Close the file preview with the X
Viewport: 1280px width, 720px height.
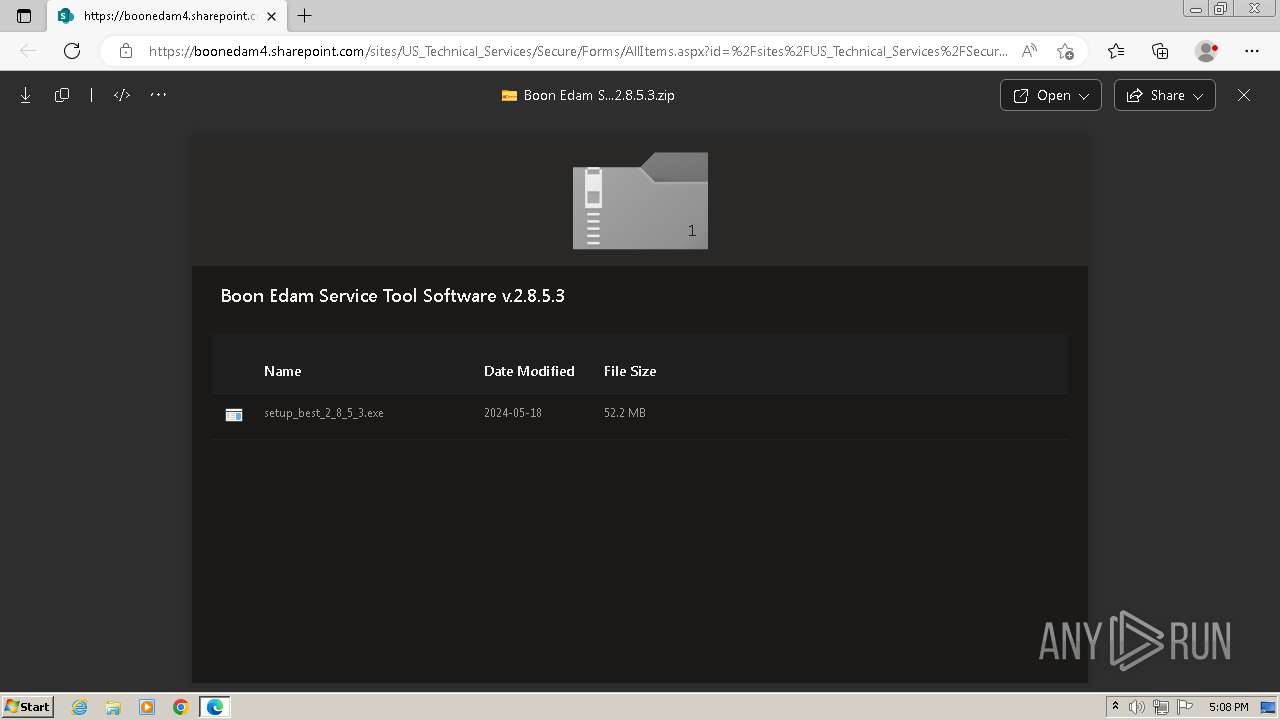click(x=1244, y=95)
